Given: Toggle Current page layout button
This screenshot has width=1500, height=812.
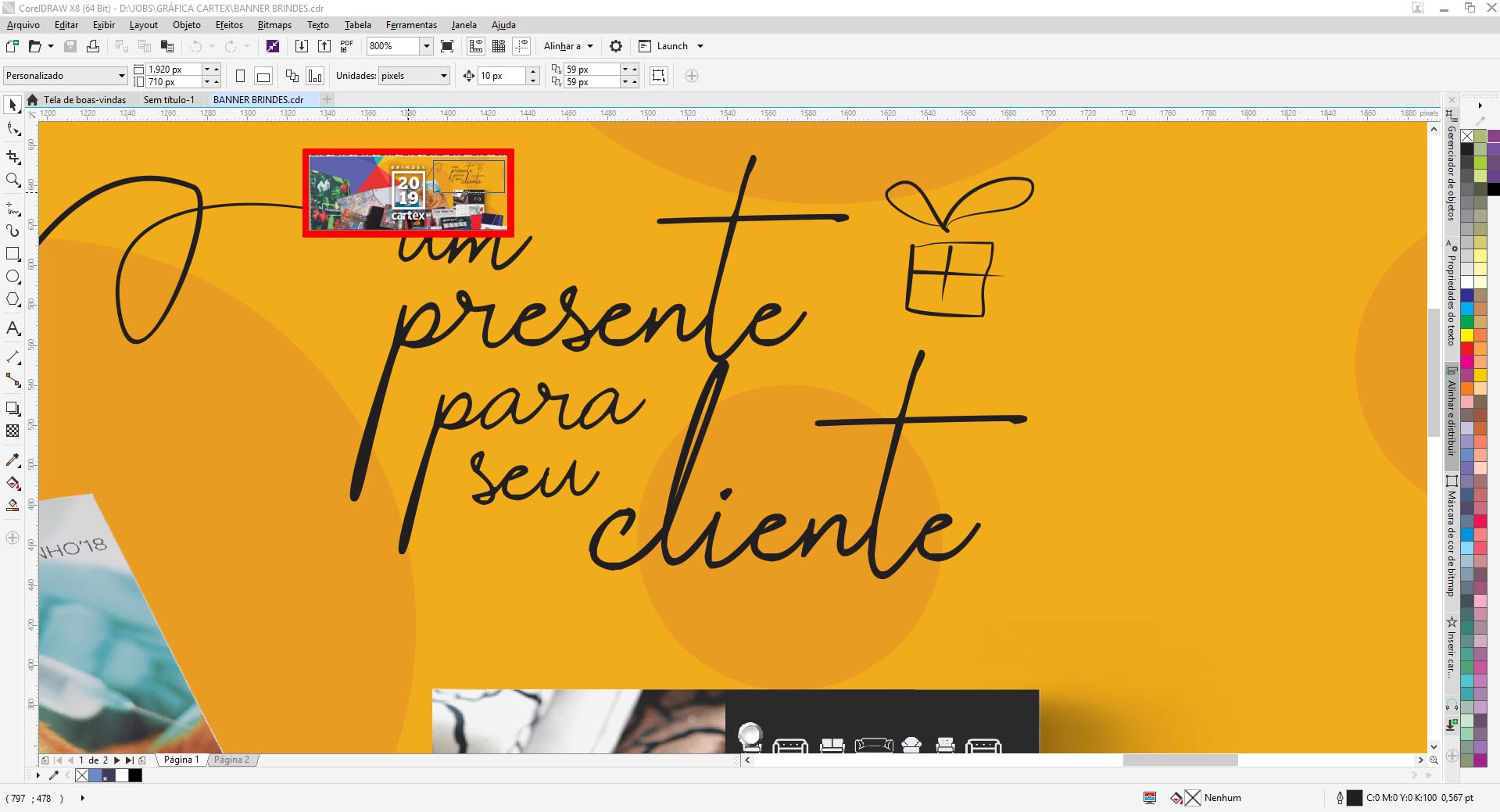Looking at the screenshot, I should coord(314,76).
